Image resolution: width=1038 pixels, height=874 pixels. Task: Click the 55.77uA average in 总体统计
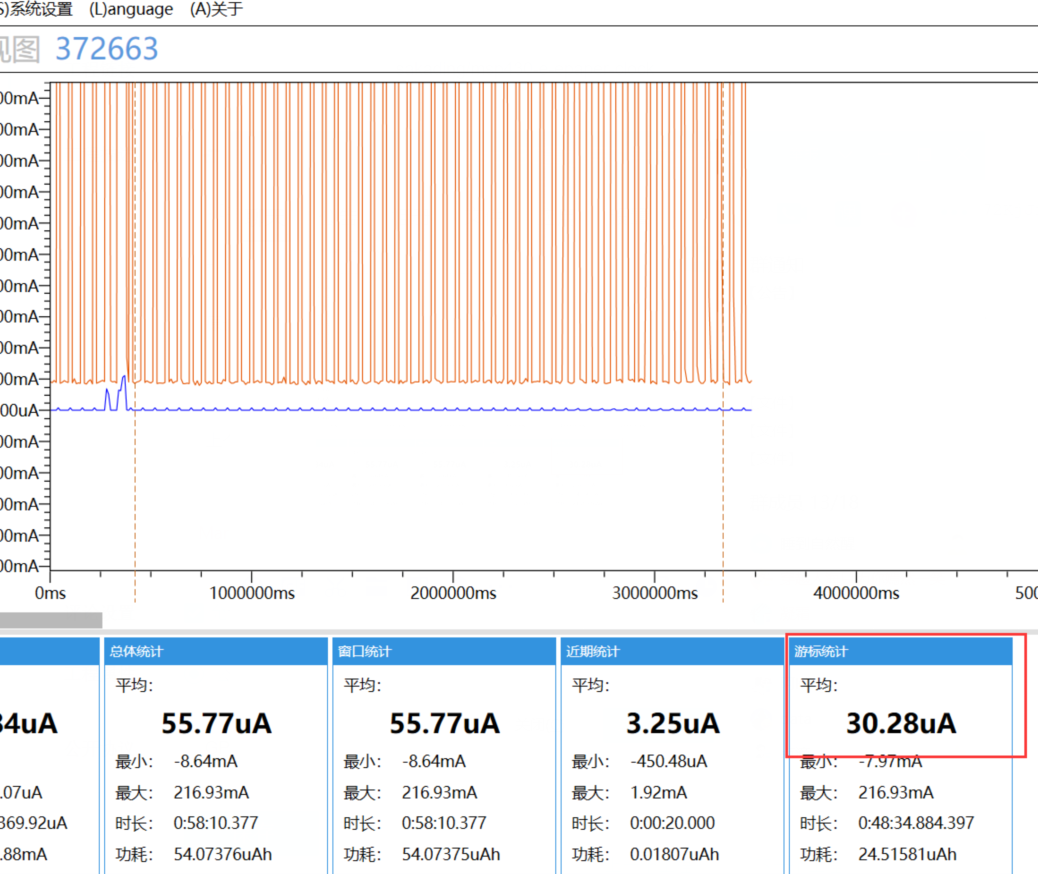coord(216,723)
